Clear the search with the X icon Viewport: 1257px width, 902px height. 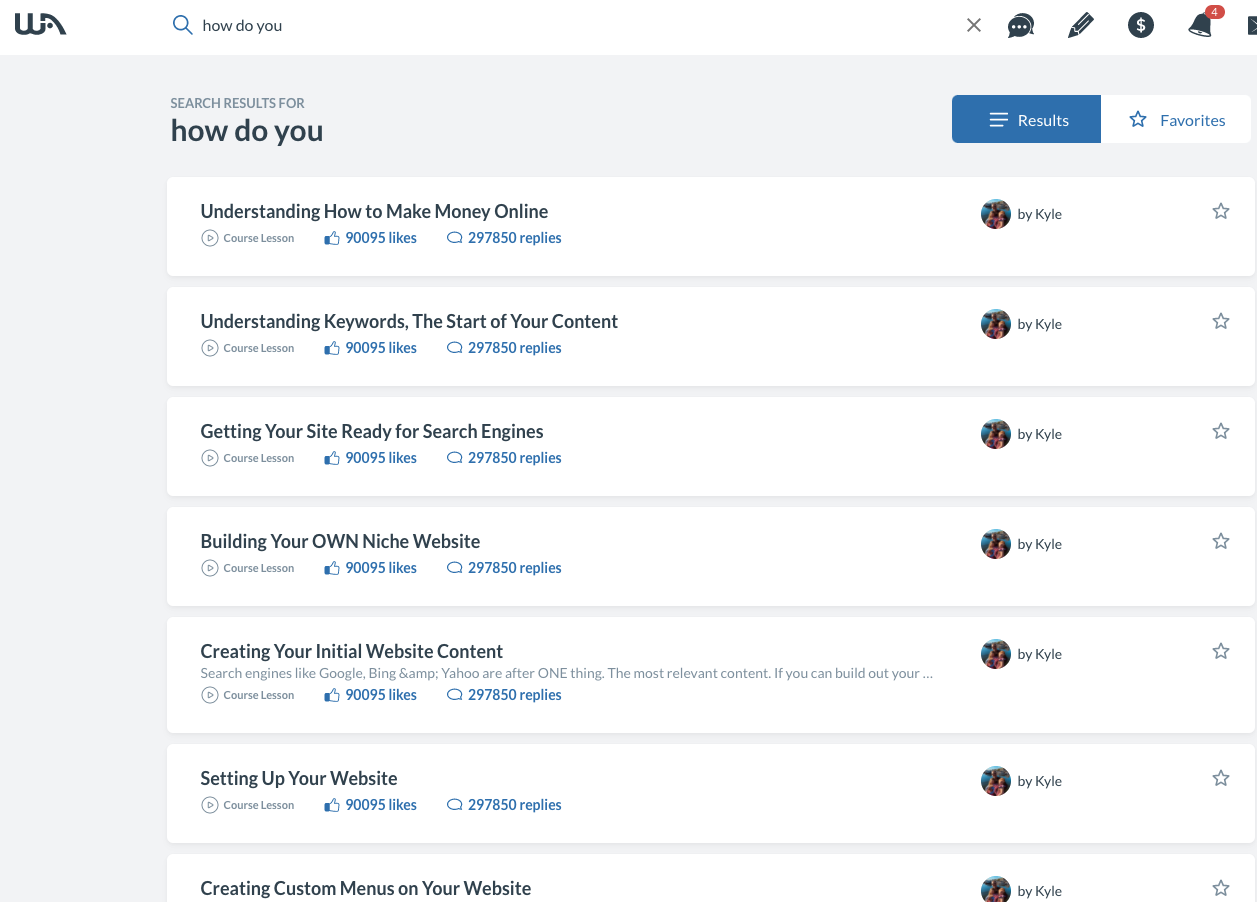[x=974, y=26]
